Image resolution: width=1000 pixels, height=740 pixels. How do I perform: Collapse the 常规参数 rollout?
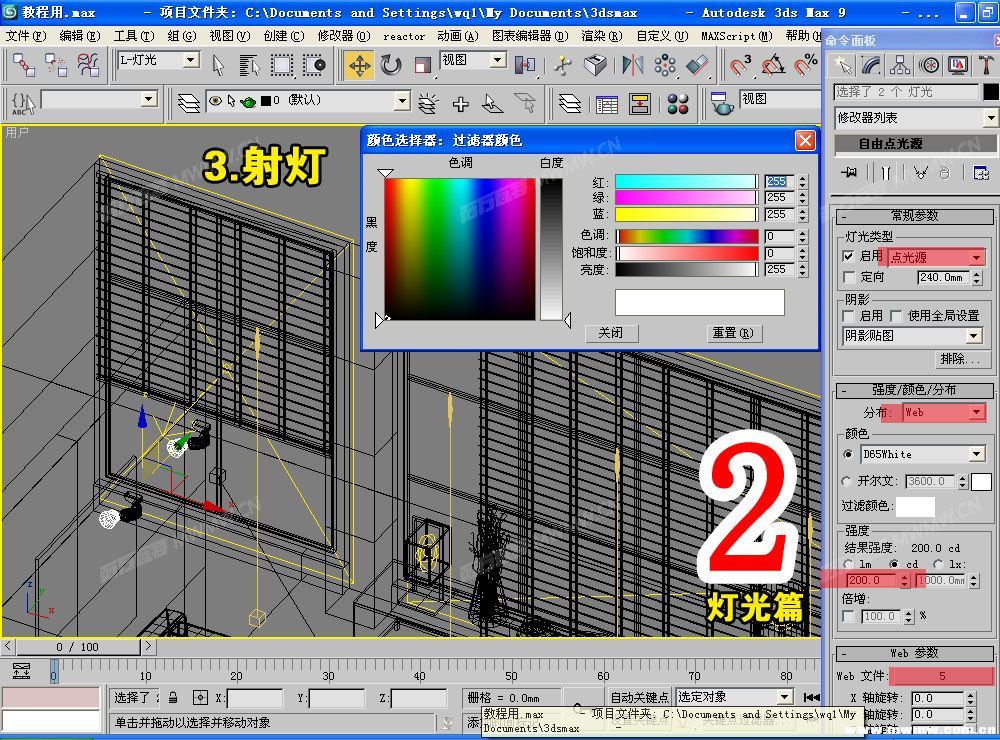pyautogui.click(x=915, y=216)
